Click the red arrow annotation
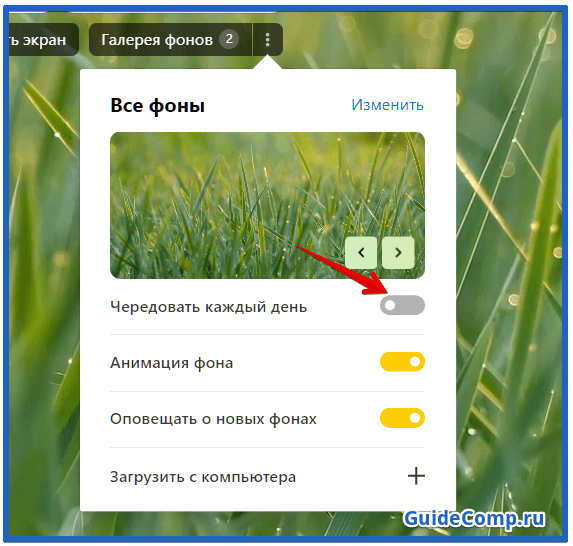The width and height of the screenshot is (573, 546). (x=341, y=270)
